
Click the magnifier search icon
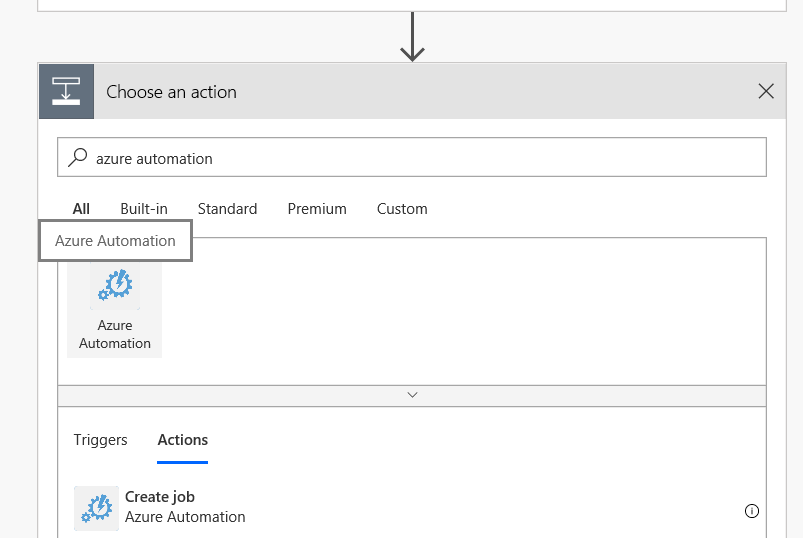(x=77, y=157)
